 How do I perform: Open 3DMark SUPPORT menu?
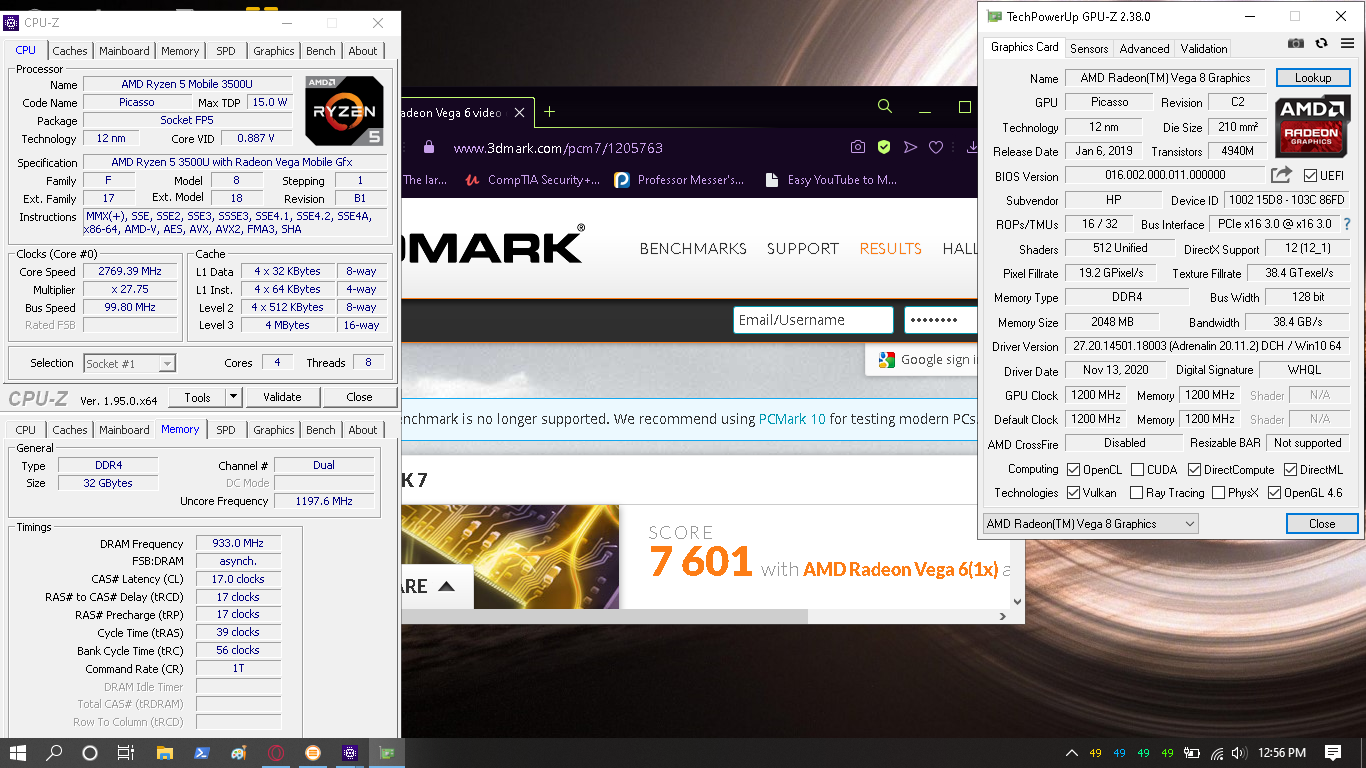pos(803,248)
